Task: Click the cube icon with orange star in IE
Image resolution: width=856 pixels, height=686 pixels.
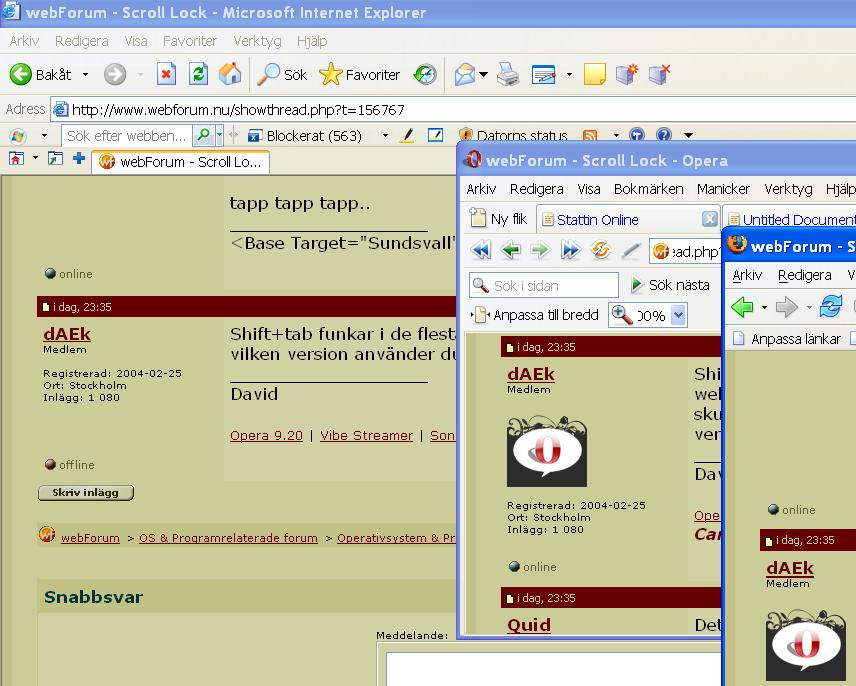Action: pos(627,74)
